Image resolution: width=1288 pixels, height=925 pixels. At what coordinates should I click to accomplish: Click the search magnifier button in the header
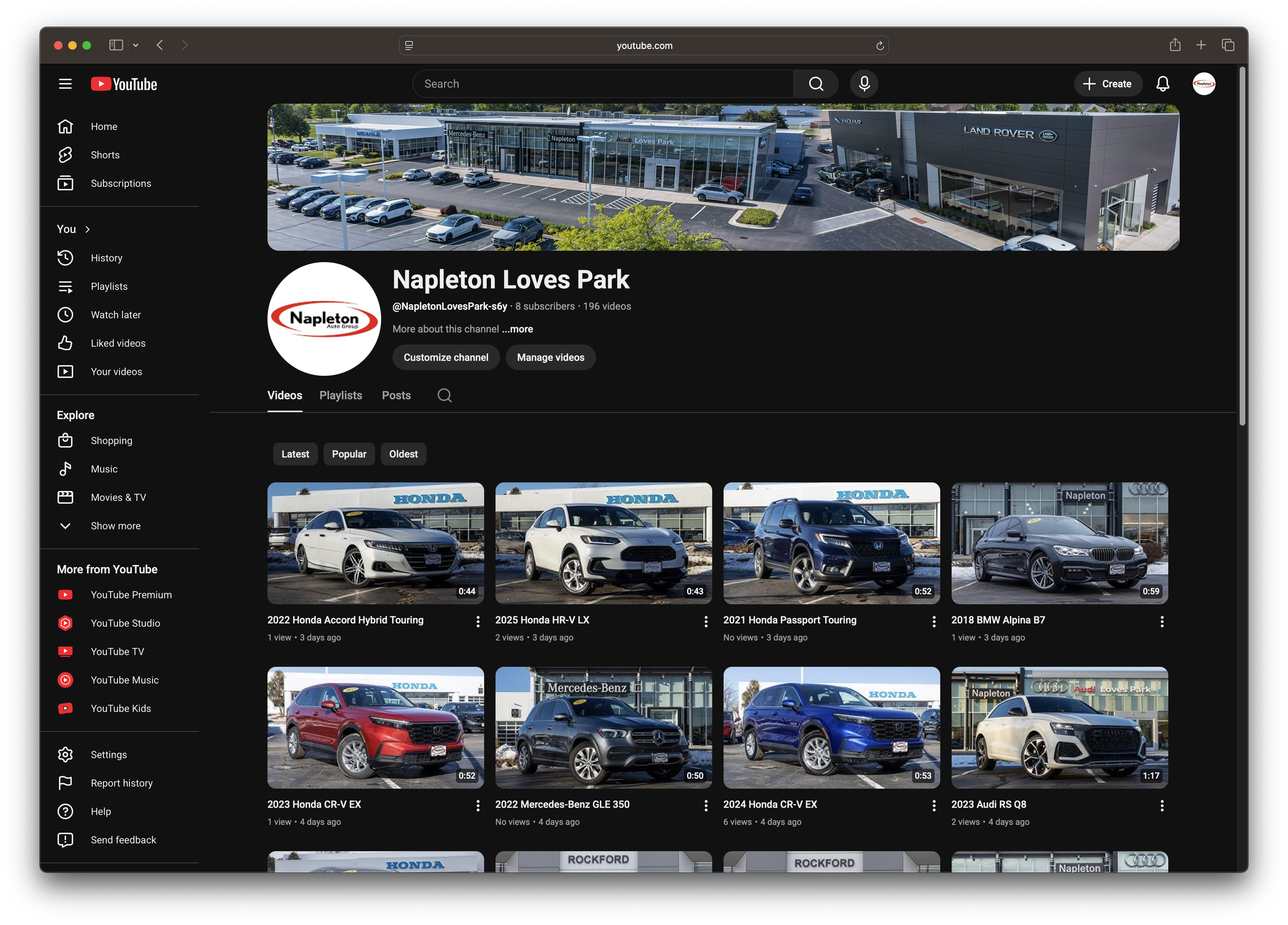coord(816,84)
